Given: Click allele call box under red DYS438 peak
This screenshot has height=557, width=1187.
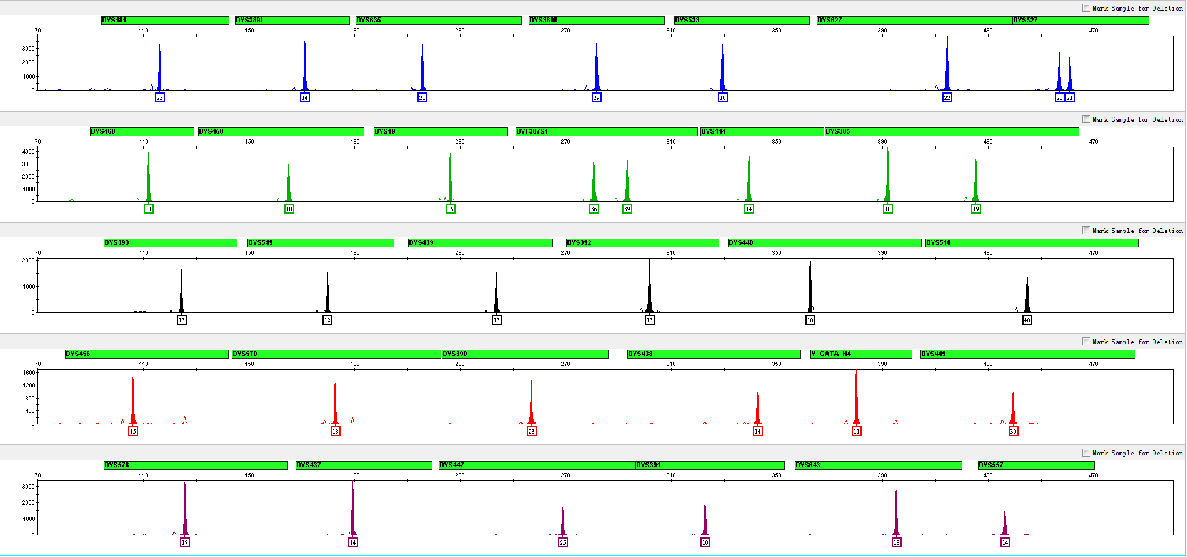Looking at the screenshot, I should (758, 431).
